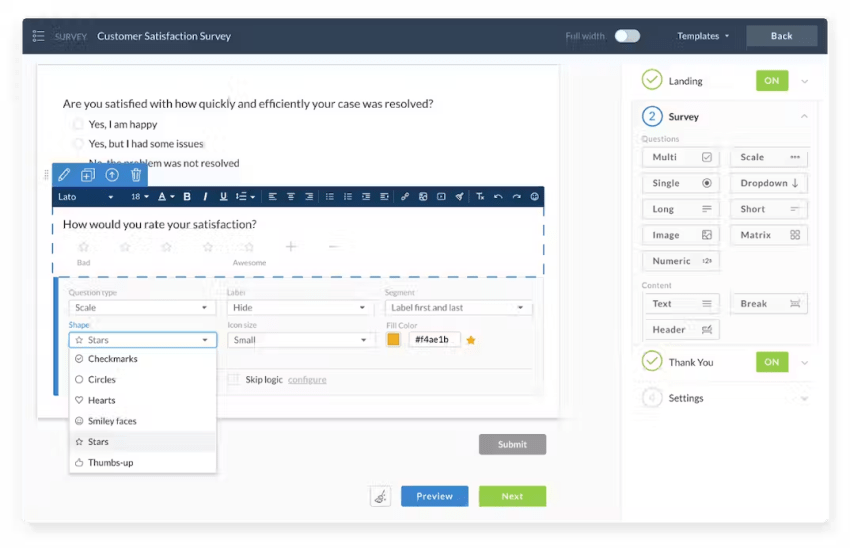Turn off the Landing ON toggle
850x548 pixels.
tap(772, 81)
